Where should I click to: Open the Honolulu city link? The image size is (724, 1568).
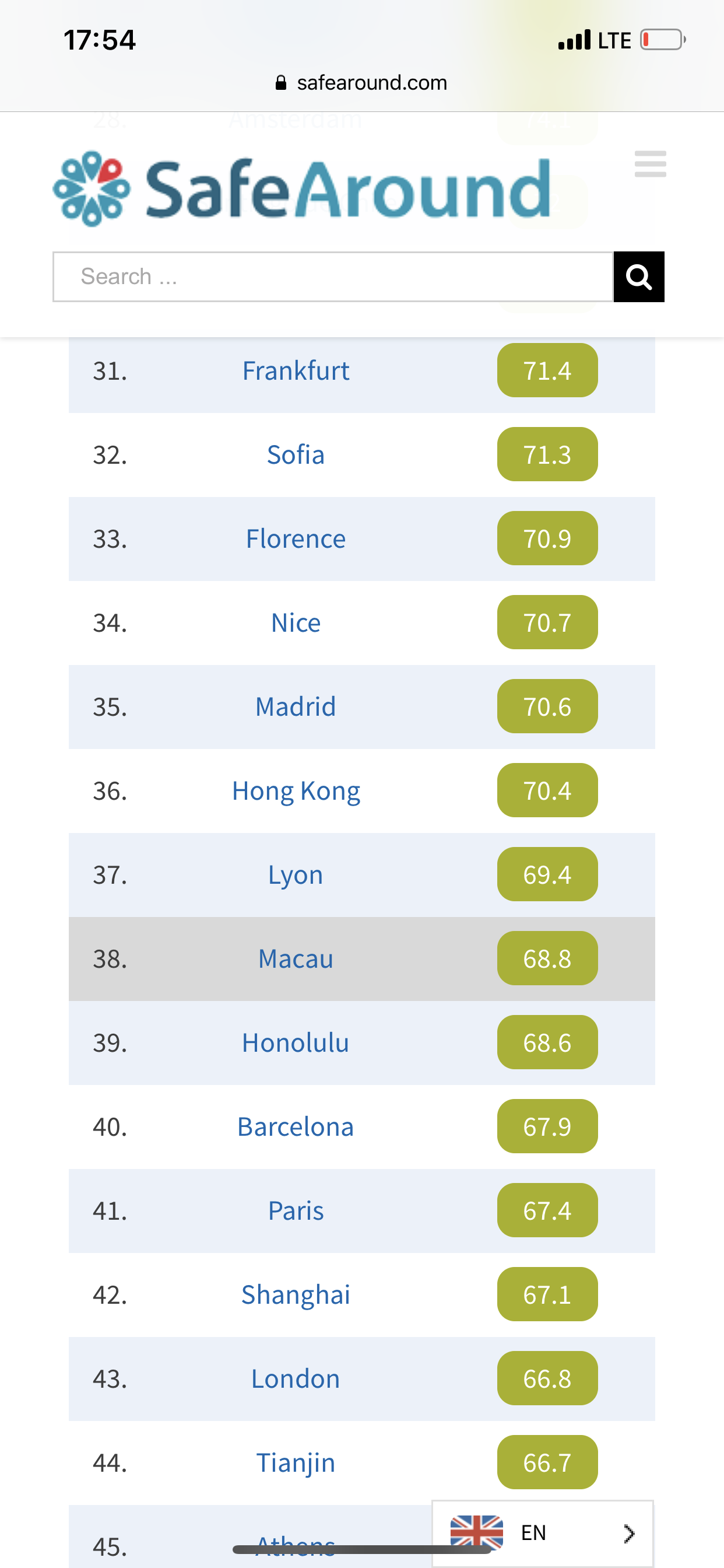[296, 1042]
